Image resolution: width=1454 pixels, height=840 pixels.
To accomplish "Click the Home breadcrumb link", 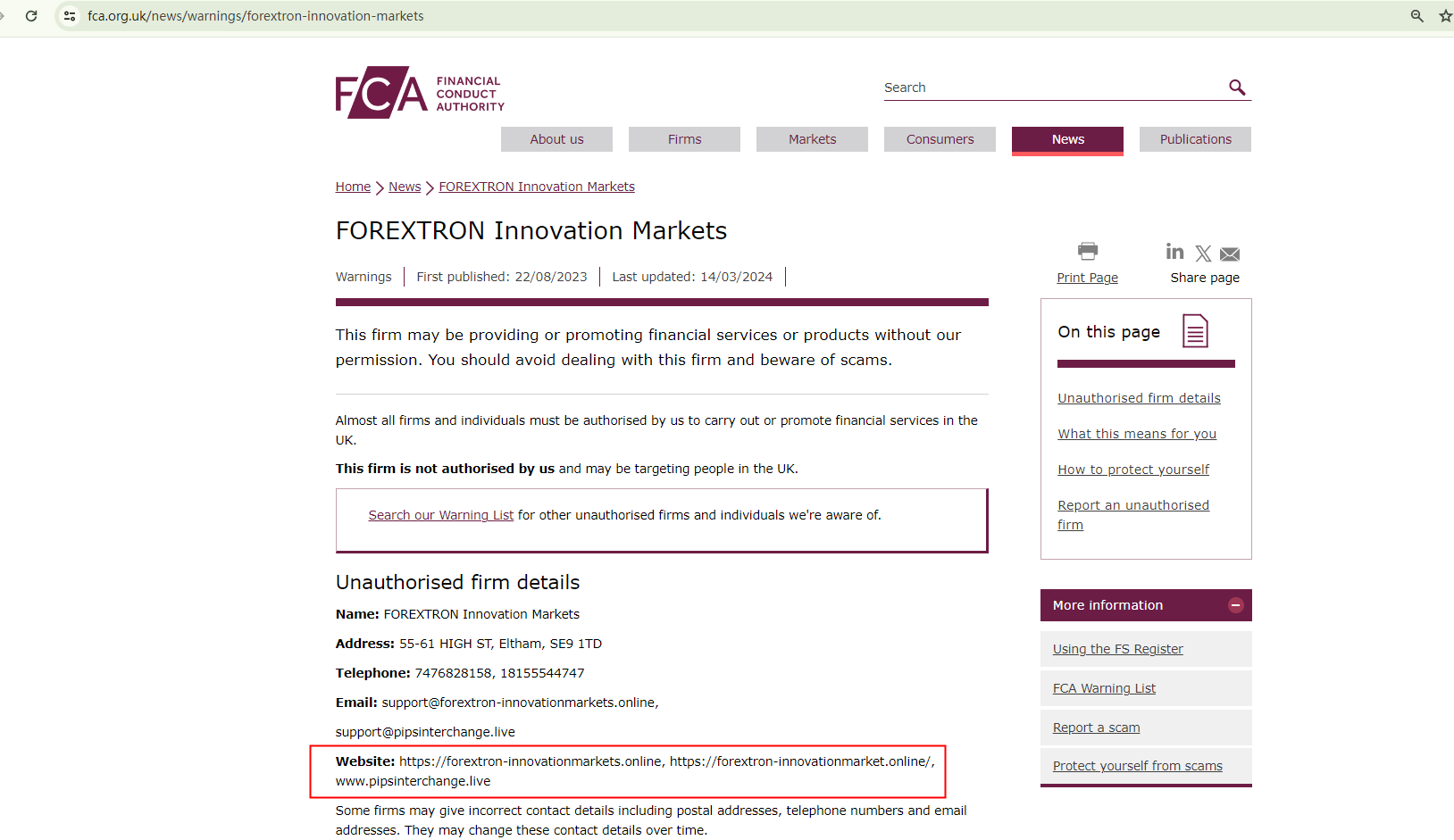I will tap(353, 187).
